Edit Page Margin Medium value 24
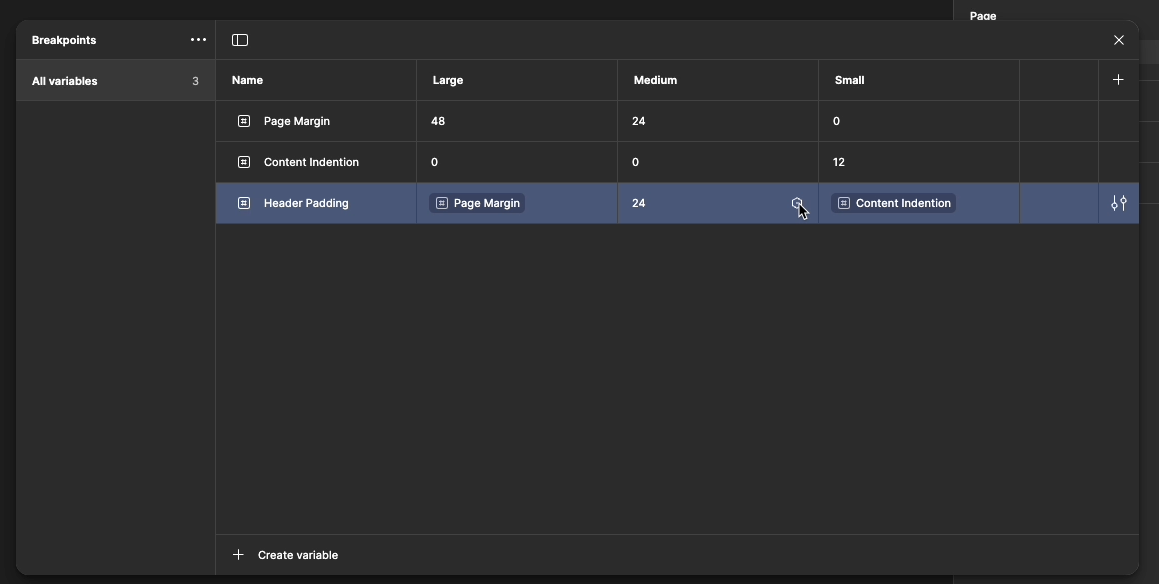The image size is (1159, 584). pyautogui.click(x=718, y=121)
